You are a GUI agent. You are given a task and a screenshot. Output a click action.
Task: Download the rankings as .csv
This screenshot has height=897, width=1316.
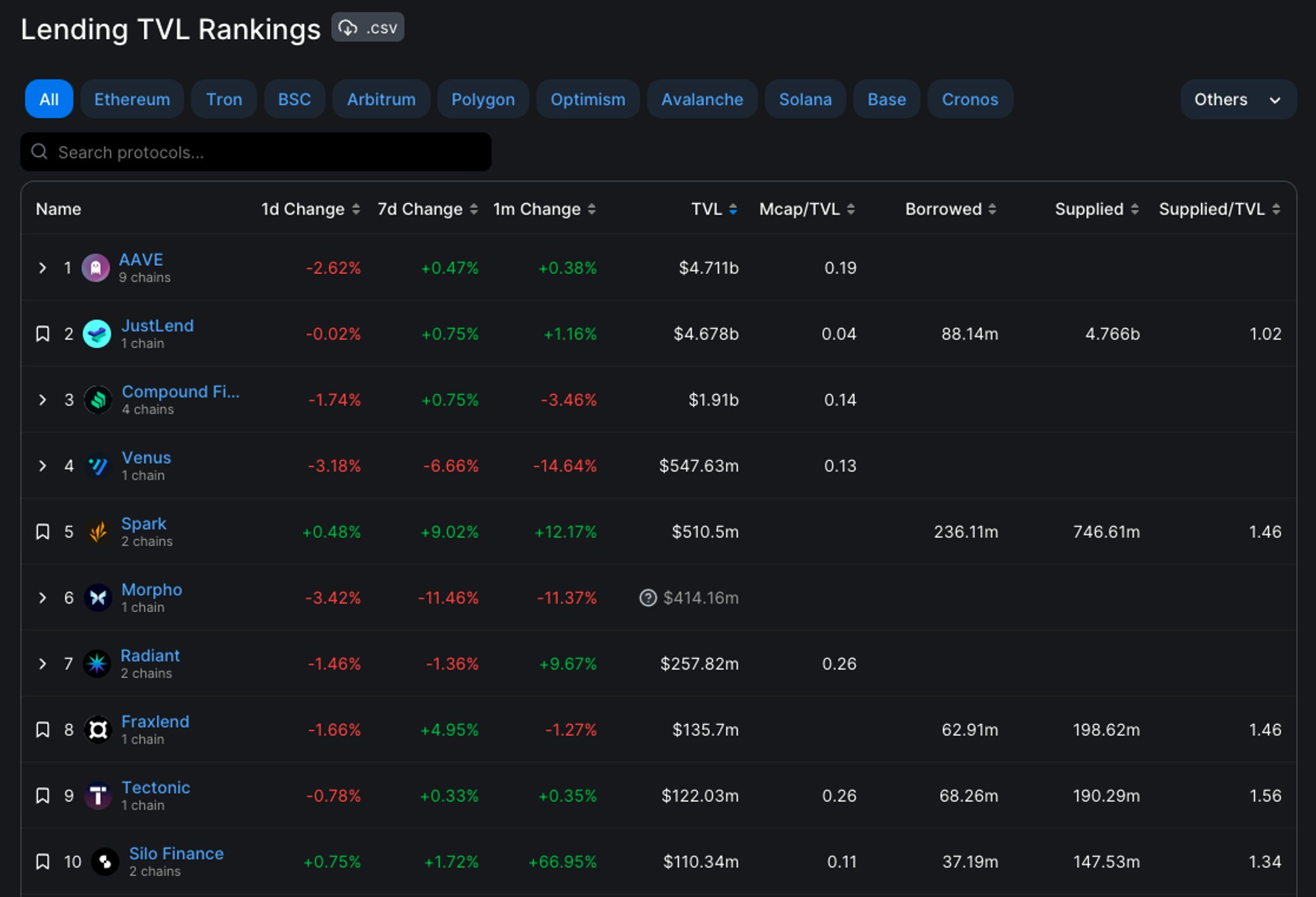point(367,28)
